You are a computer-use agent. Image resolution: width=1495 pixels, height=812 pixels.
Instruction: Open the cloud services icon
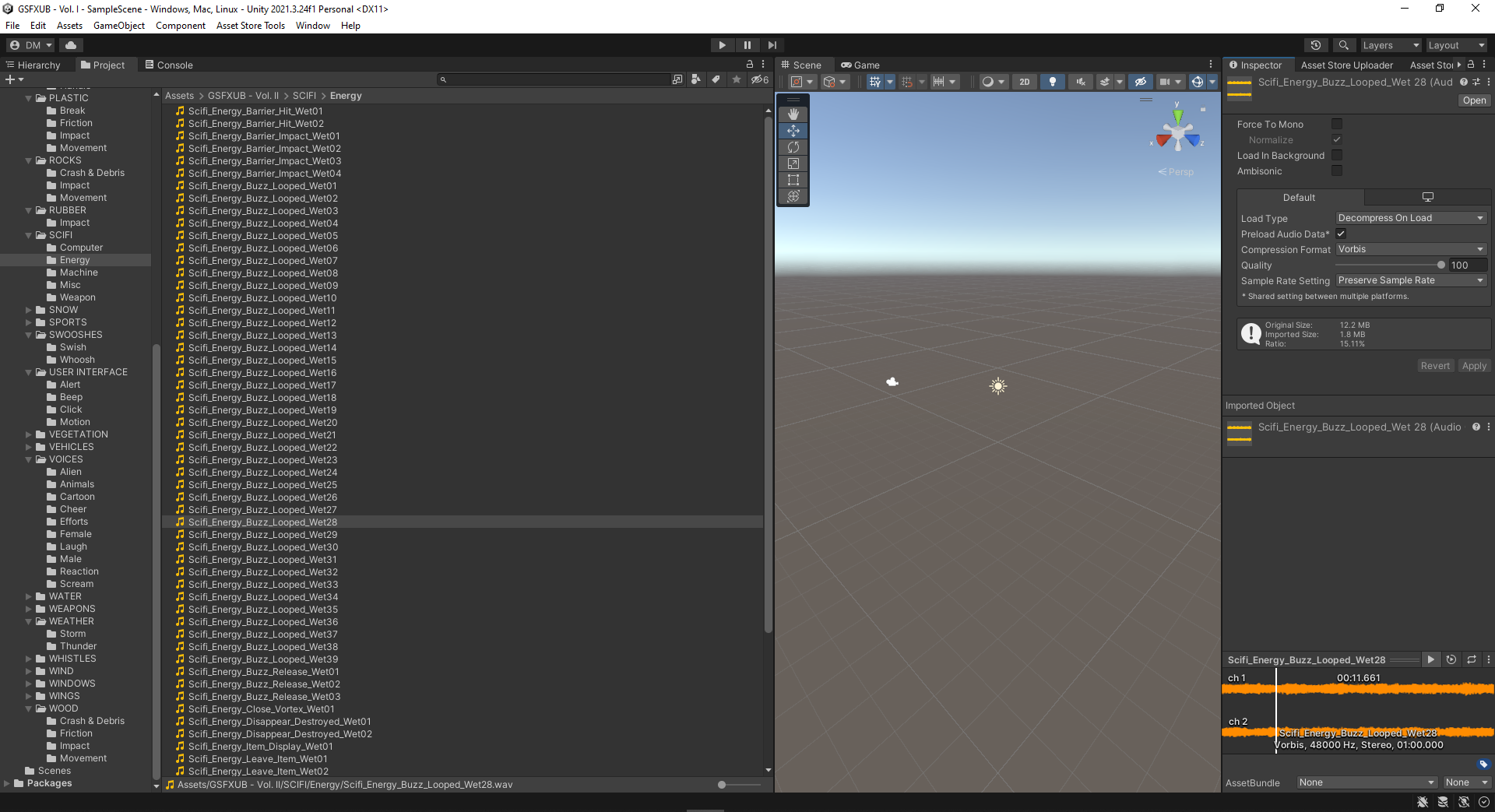[70, 45]
